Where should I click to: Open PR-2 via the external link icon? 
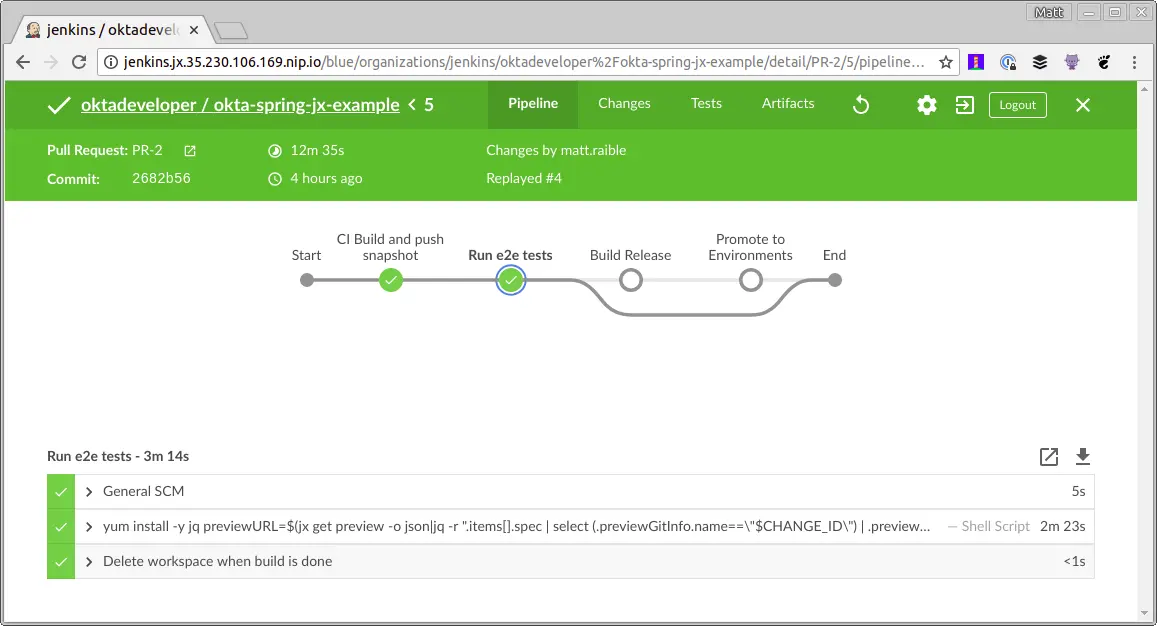(x=189, y=149)
